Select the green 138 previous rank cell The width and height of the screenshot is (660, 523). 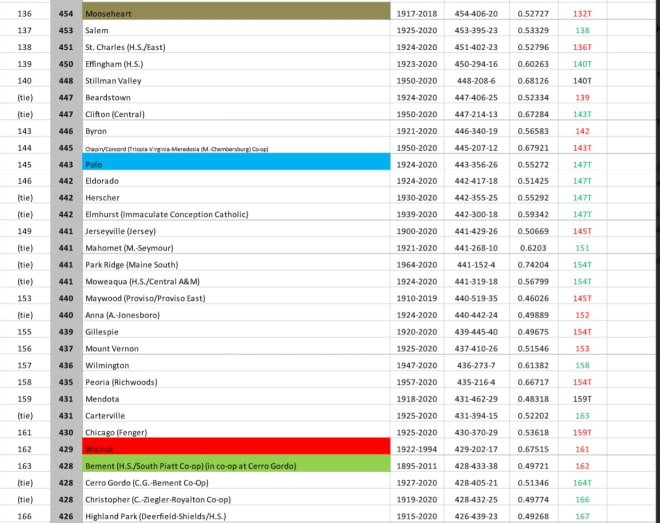[x=582, y=30]
